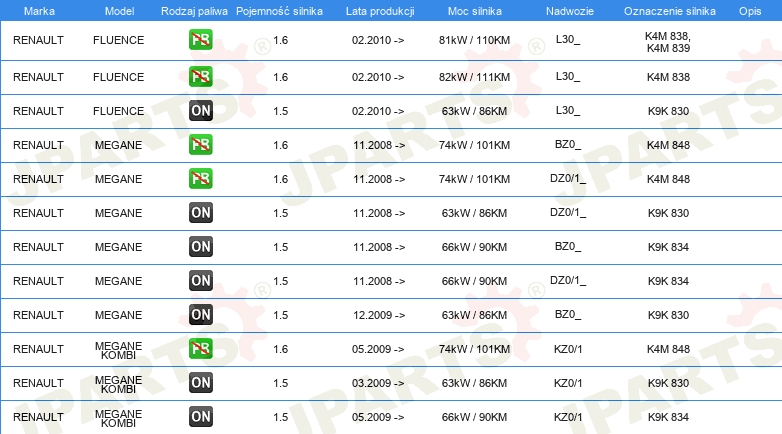Click 02.2010 -> date in Fluence 82kW row
The image size is (782, 434).
click(378, 77)
